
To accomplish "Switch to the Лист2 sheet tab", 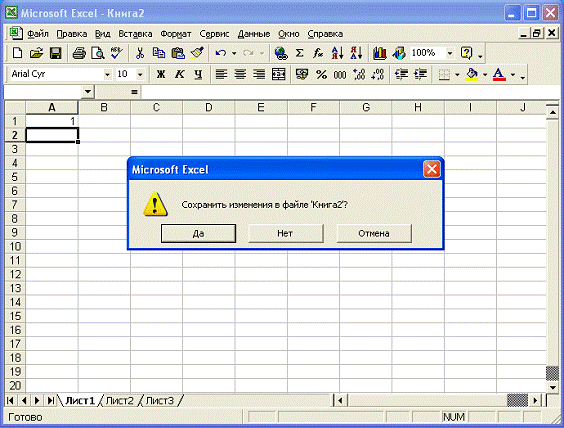I will 120,400.
